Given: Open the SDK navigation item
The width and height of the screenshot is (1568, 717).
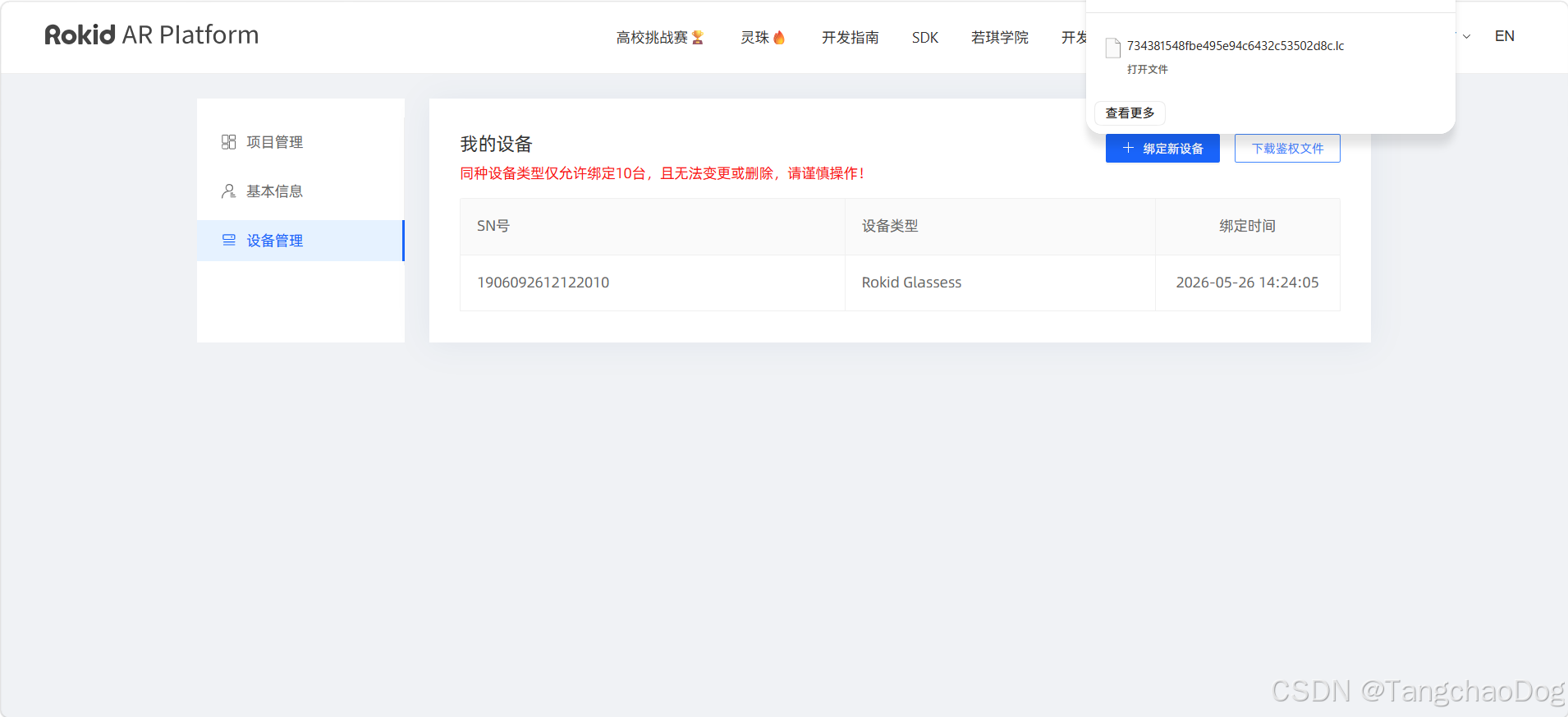Looking at the screenshot, I should (924, 38).
